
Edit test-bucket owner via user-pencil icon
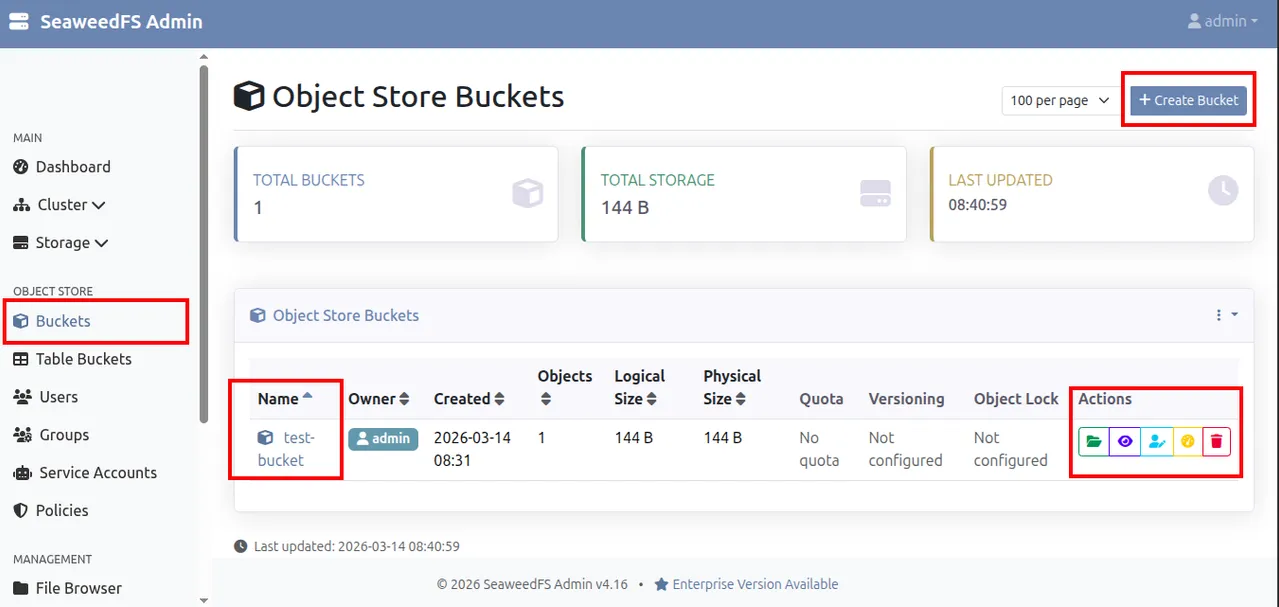point(1156,441)
